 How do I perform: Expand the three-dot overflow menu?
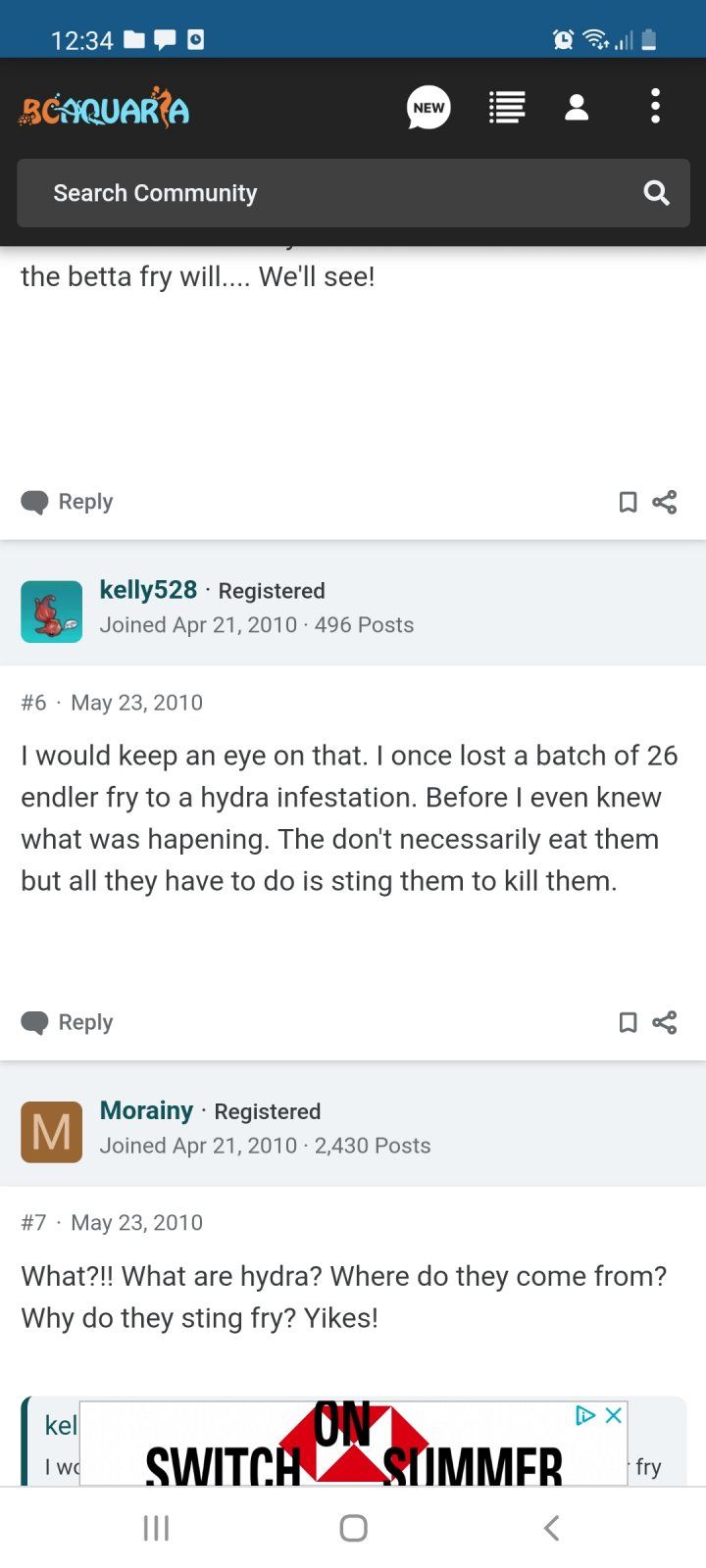[655, 107]
